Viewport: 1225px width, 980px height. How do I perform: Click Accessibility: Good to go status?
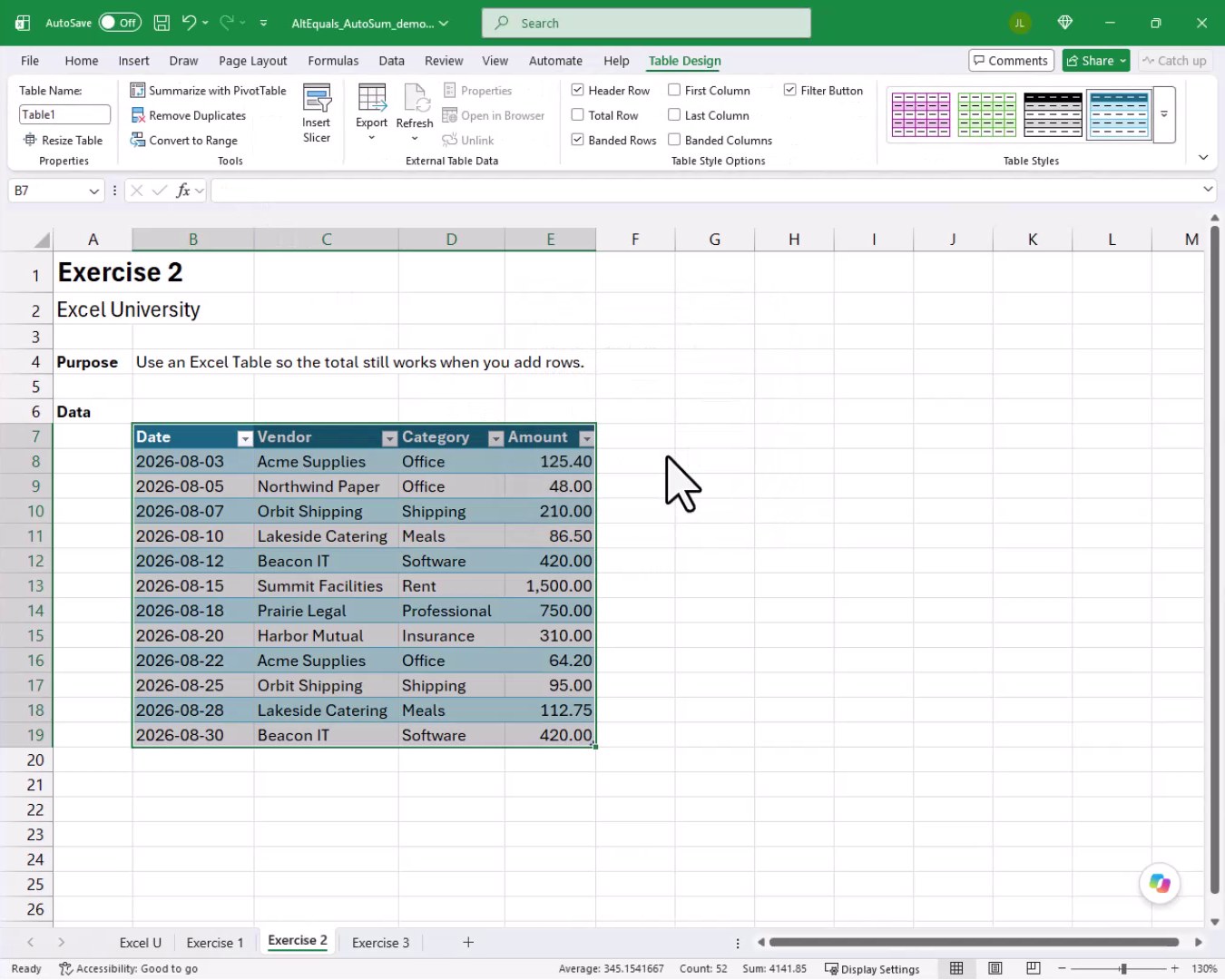point(128,968)
